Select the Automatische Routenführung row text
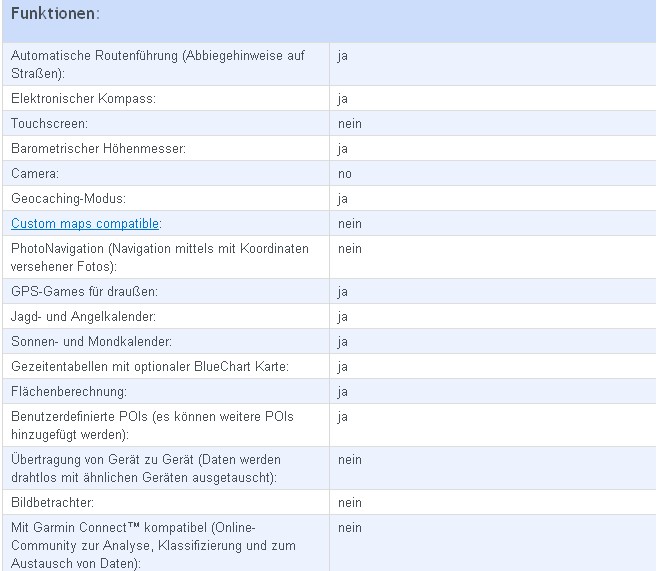 coord(158,64)
